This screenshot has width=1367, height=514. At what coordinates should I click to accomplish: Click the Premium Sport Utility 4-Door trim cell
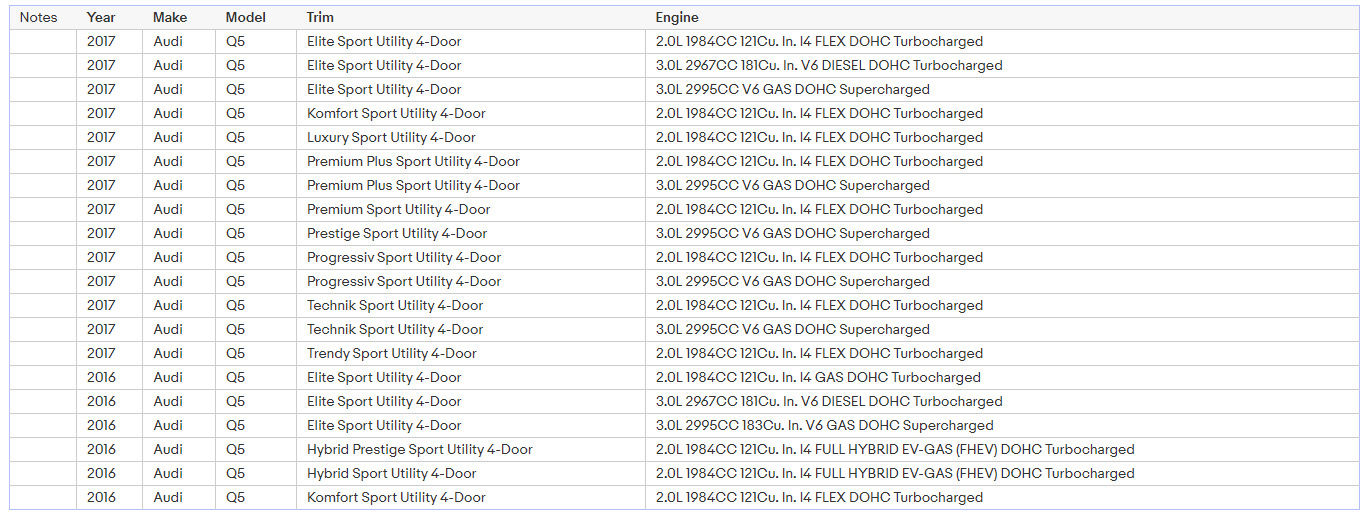[399, 209]
